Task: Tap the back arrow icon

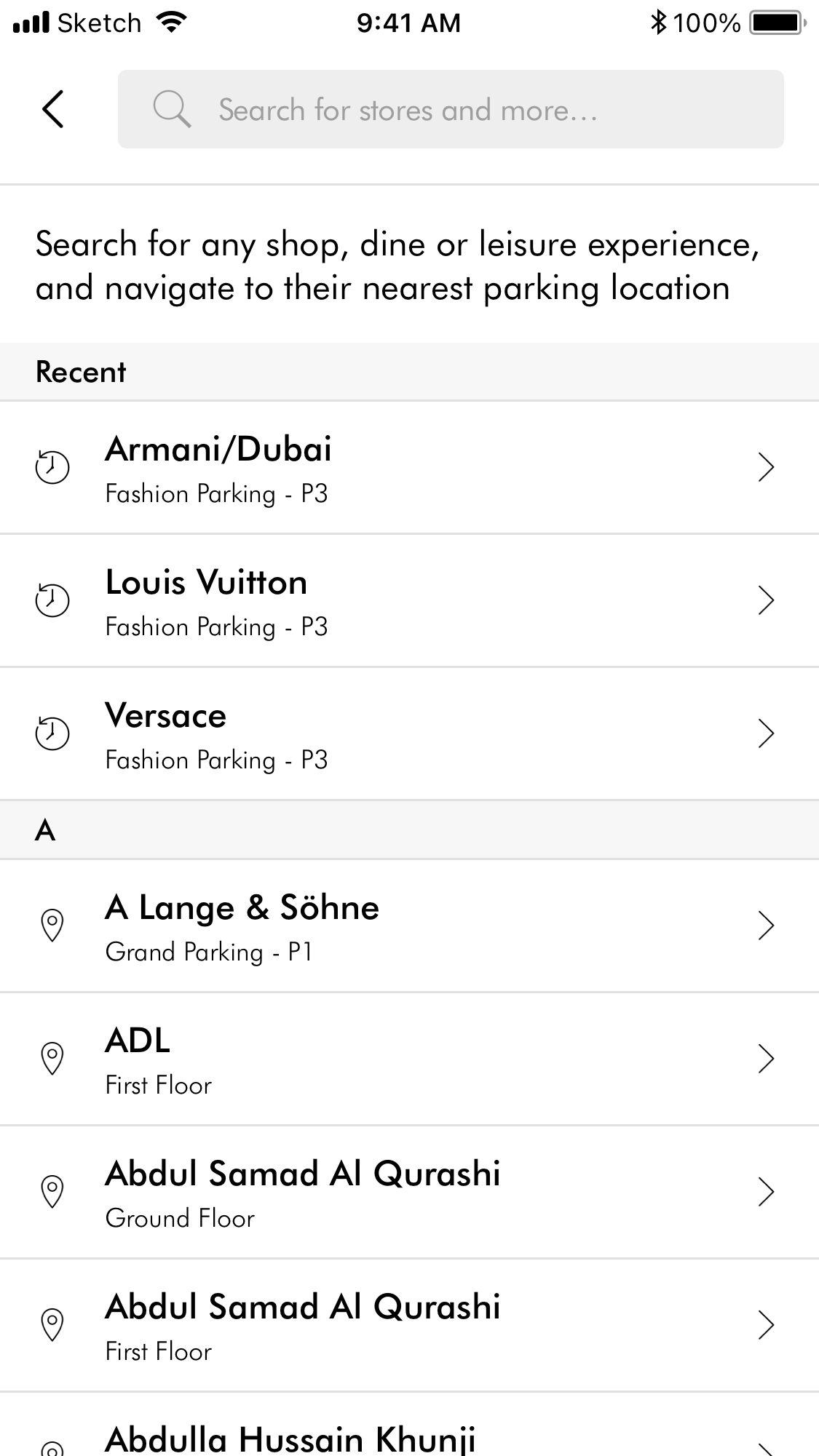Action: click(53, 110)
